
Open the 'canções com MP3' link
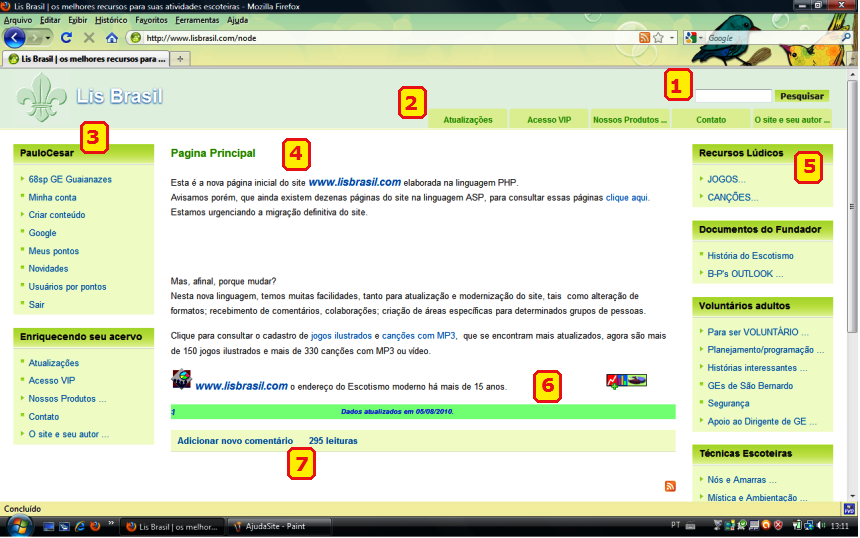coord(418,336)
